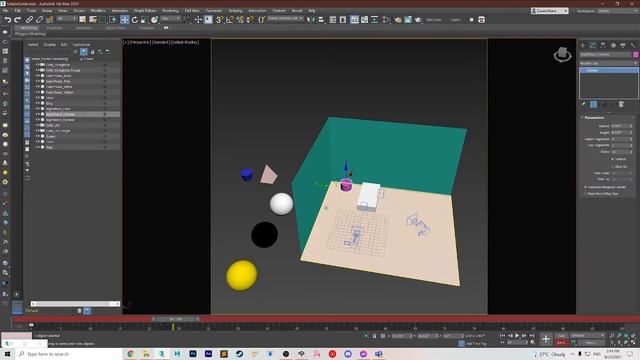Open the Modify tab in command panel
This screenshot has height=360, width=640.
point(593,45)
